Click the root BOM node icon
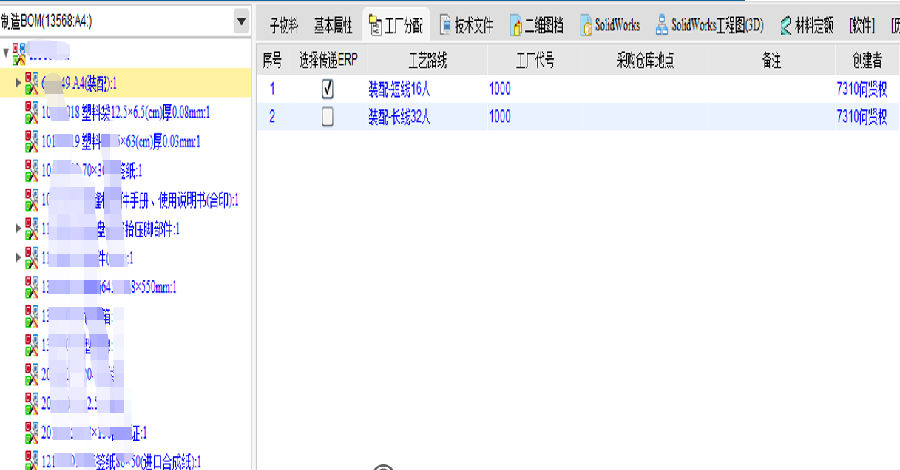900x470 pixels. [20, 53]
